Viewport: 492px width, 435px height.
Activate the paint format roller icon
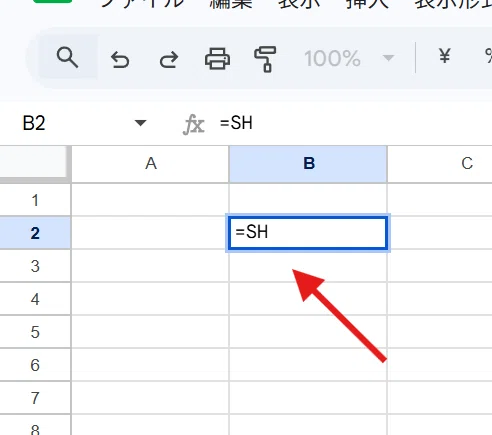tap(265, 59)
